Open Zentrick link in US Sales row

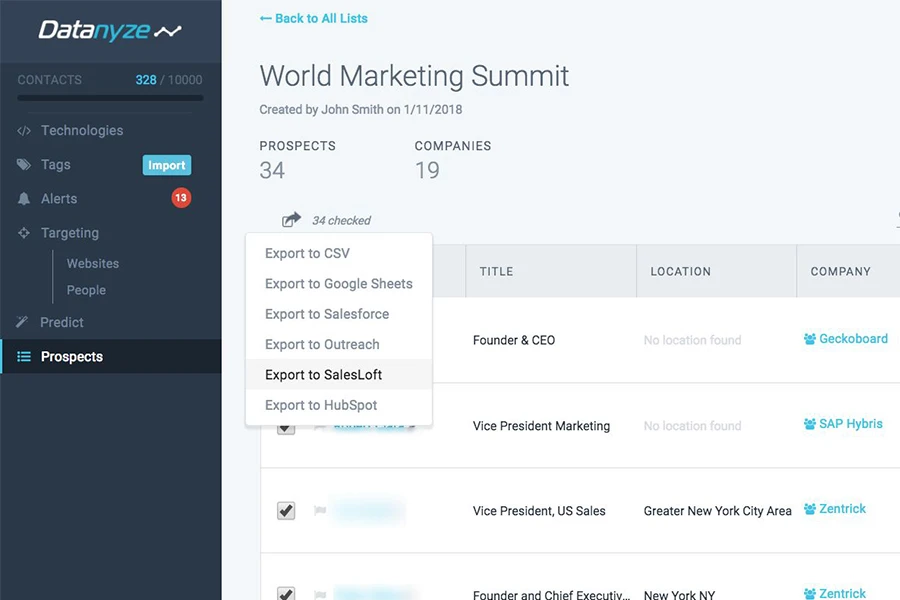pos(842,509)
